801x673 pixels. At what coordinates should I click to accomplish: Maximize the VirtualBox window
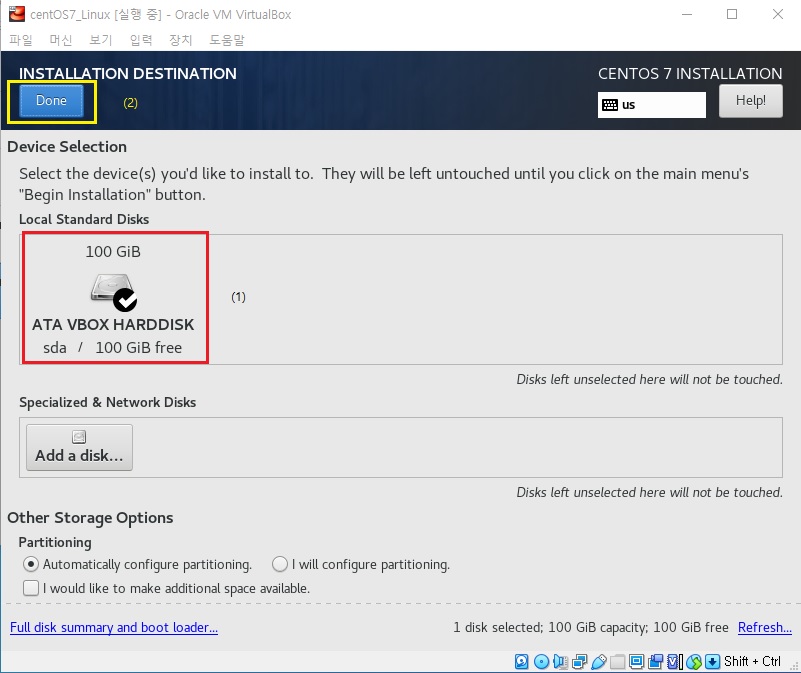(732, 14)
